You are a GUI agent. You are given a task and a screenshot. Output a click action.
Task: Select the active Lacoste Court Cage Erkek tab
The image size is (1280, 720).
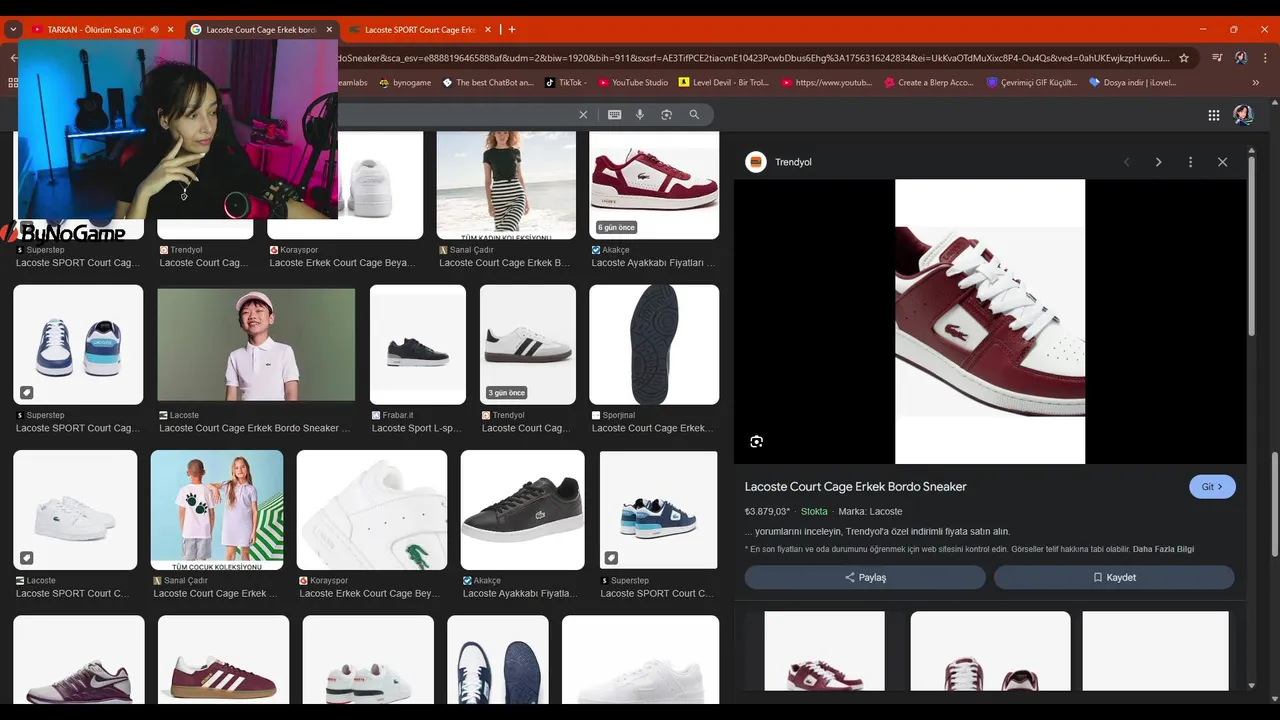[x=260, y=30]
